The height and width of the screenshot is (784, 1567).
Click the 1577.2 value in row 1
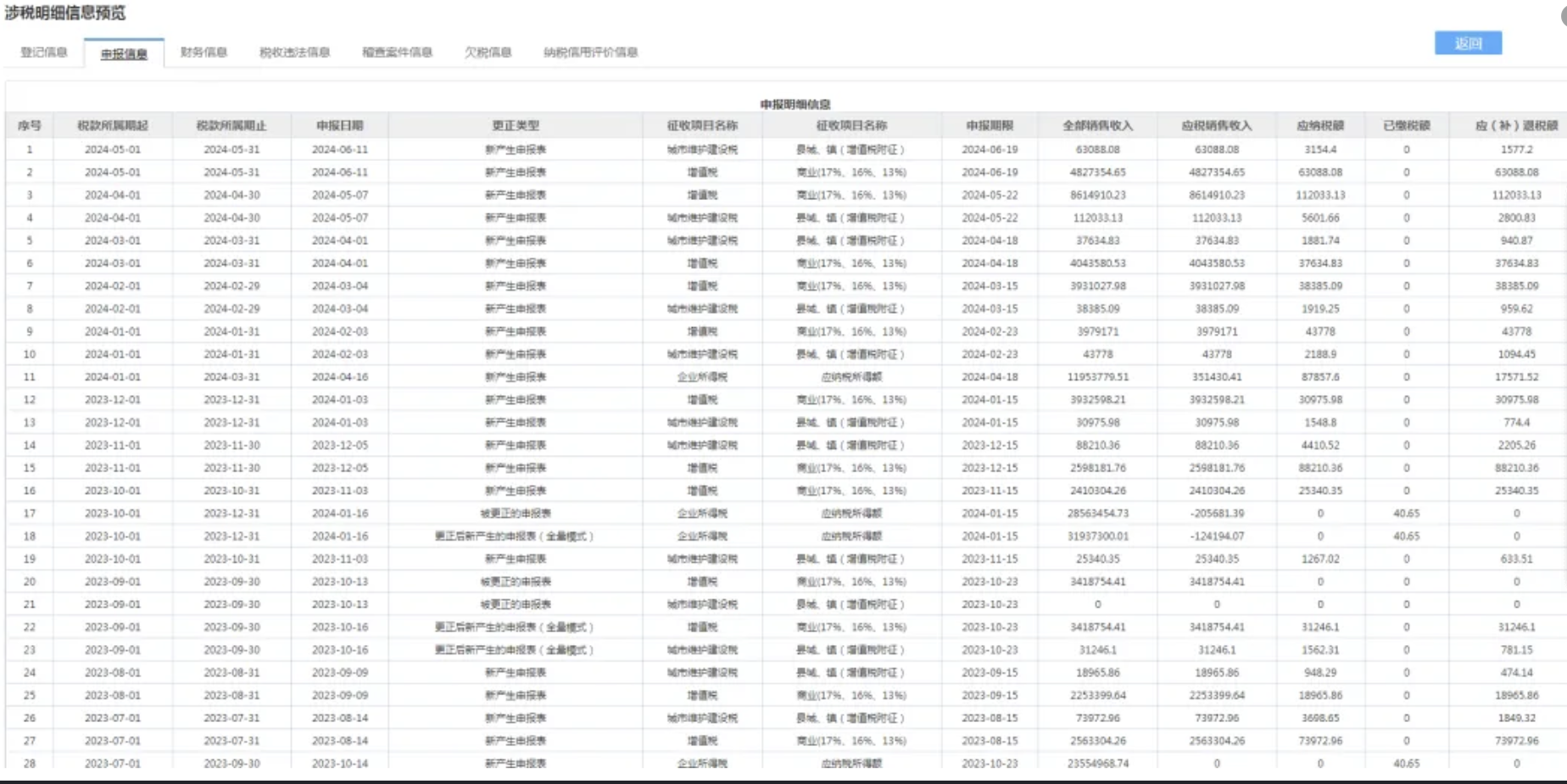[1516, 149]
